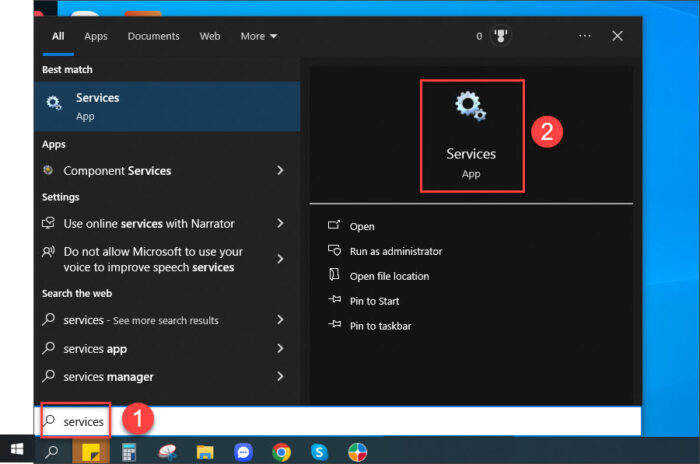
Task: Click the Services gear icon beside best match
Action: 54,103
